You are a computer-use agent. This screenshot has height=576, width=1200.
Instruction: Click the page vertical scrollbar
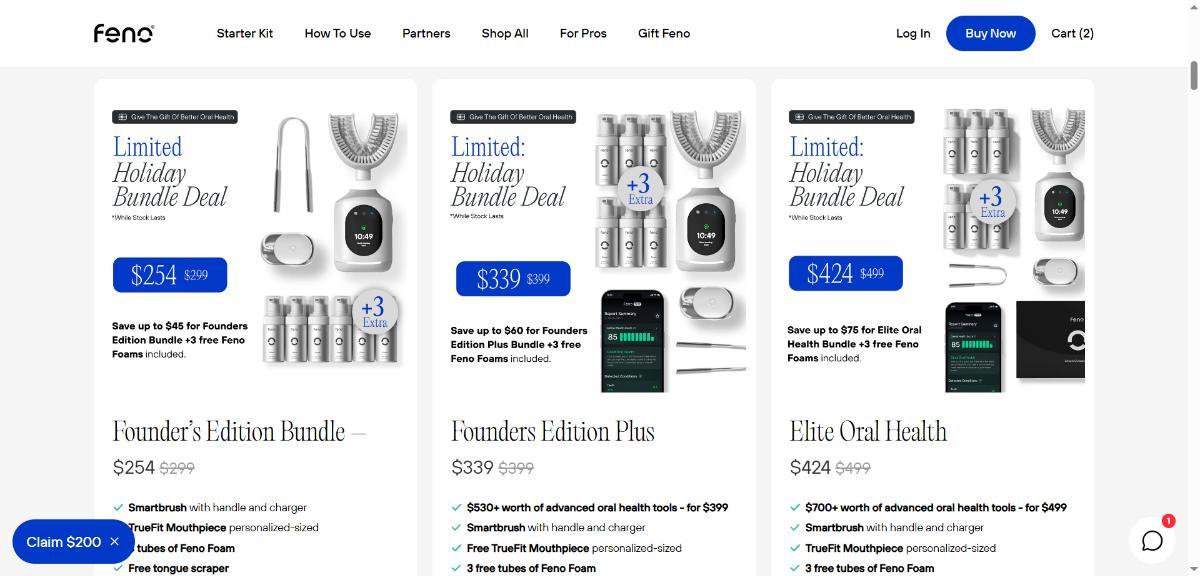point(1193,76)
